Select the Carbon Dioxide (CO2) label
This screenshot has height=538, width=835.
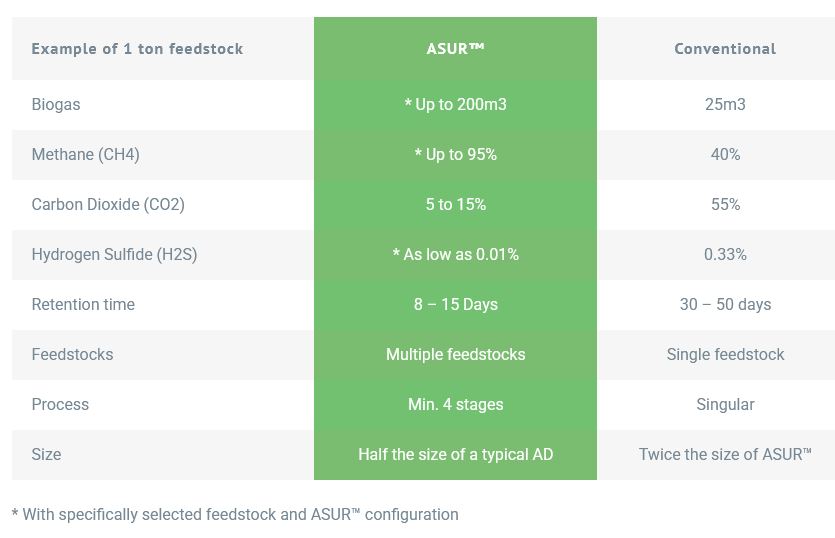pos(108,204)
